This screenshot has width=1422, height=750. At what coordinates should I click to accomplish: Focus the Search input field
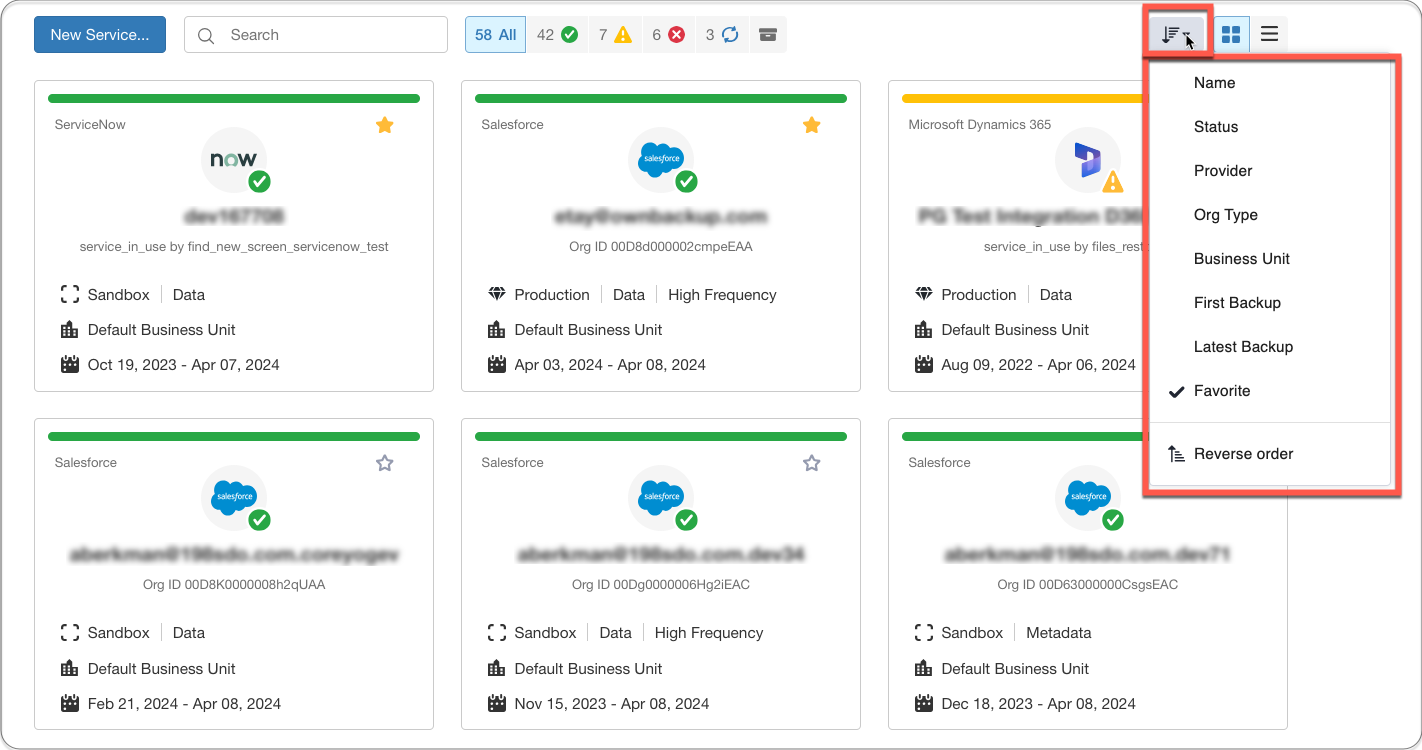point(316,35)
